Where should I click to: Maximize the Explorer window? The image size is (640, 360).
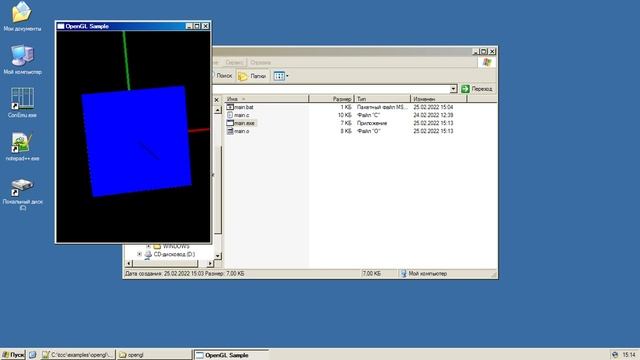[x=484, y=51]
